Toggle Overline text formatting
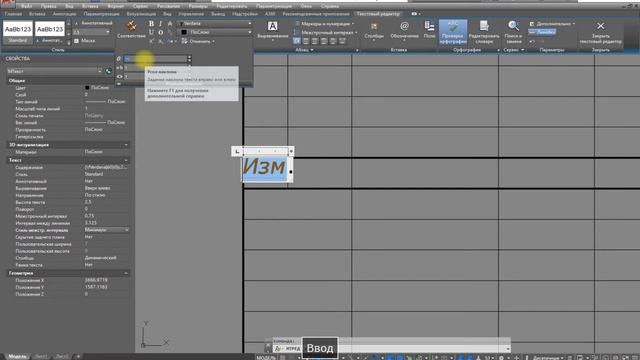640x360 pixels. point(160,32)
